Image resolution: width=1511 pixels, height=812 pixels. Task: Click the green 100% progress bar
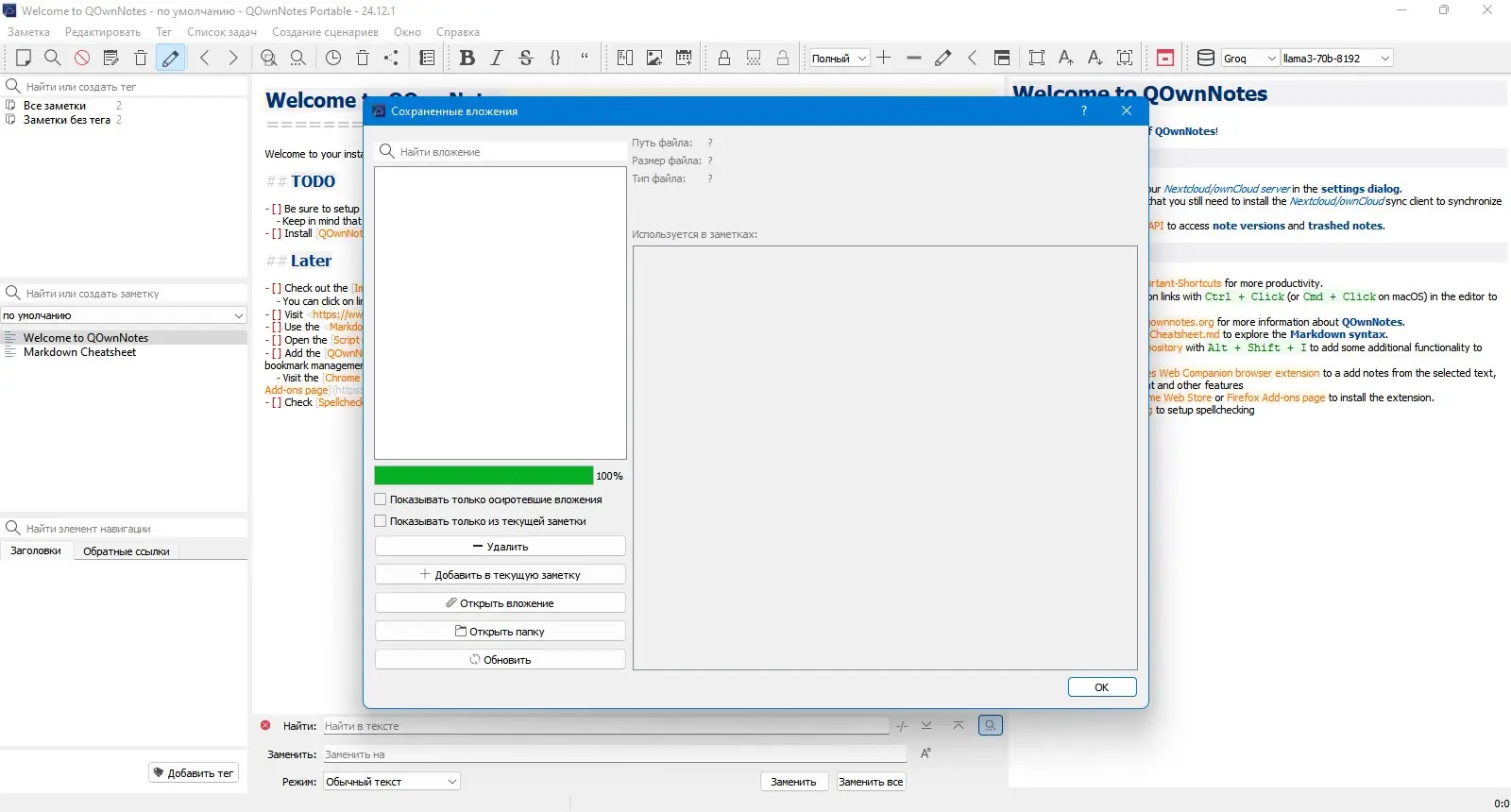coord(484,476)
